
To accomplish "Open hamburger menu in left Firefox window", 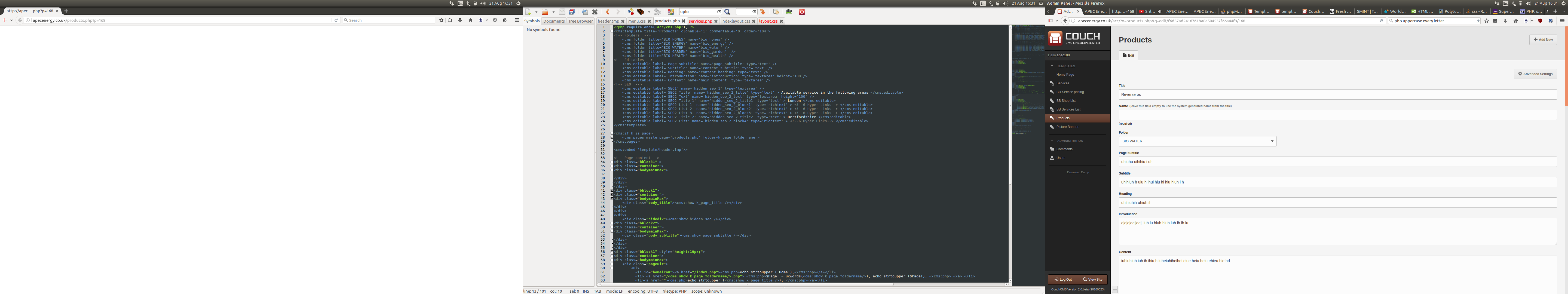I will [517, 20].
